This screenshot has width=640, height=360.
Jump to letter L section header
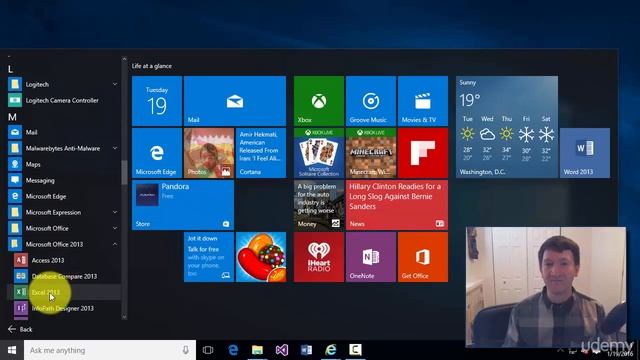pos(11,69)
